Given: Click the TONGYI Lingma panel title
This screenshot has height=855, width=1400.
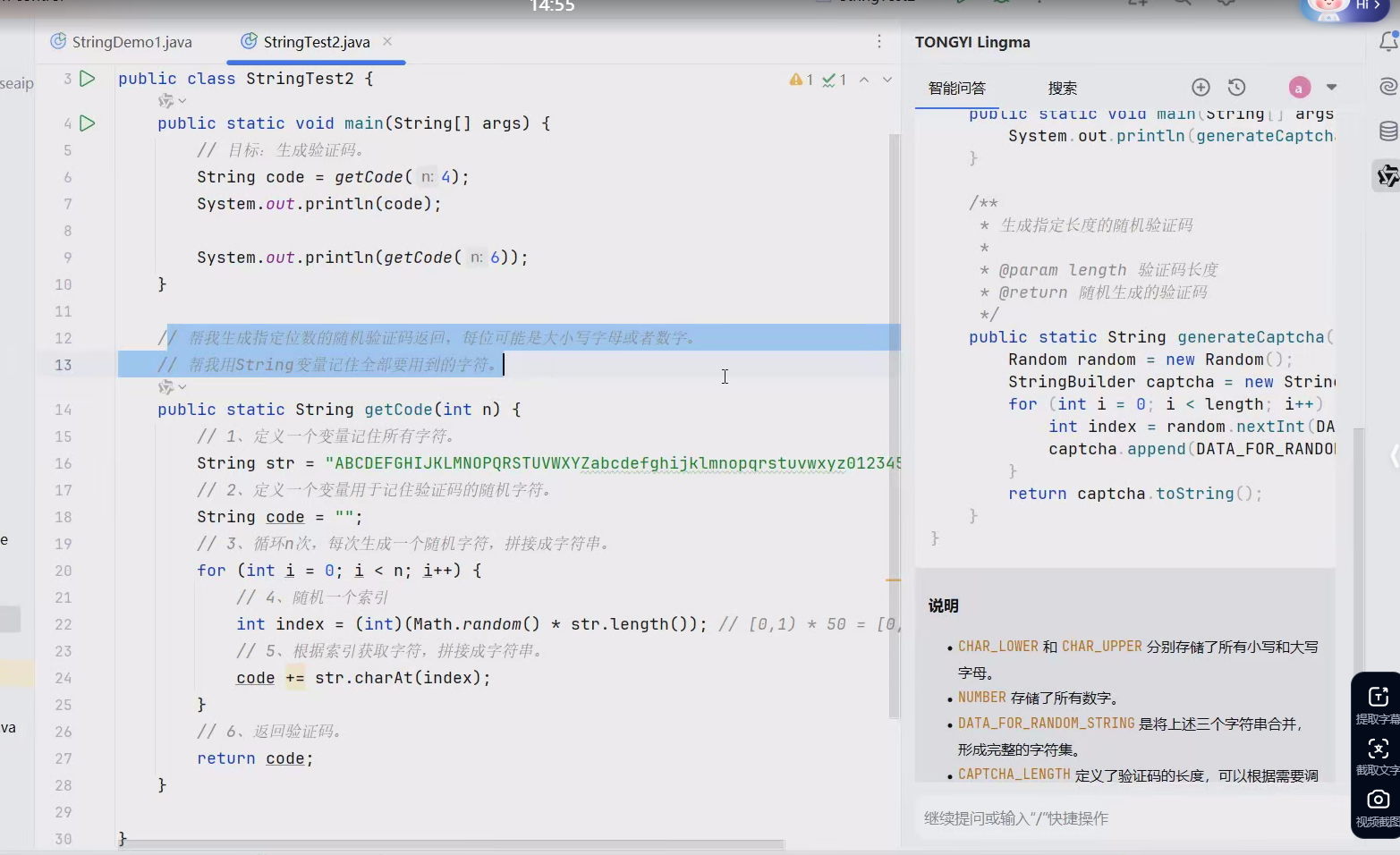Looking at the screenshot, I should tap(972, 42).
